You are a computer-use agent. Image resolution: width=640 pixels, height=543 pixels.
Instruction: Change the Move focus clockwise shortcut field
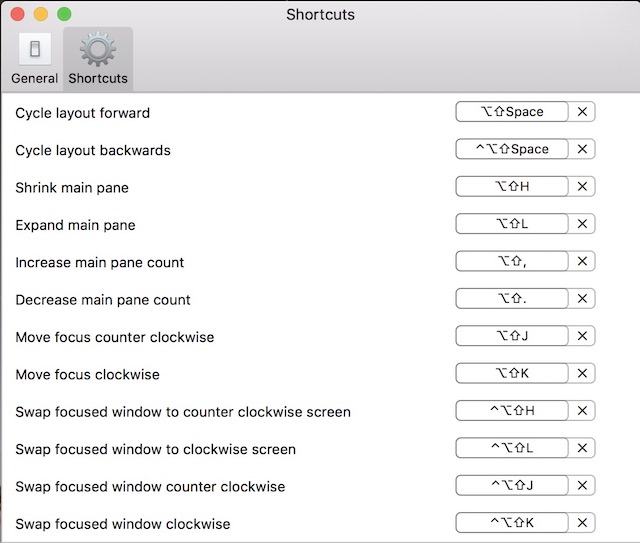(x=512, y=373)
